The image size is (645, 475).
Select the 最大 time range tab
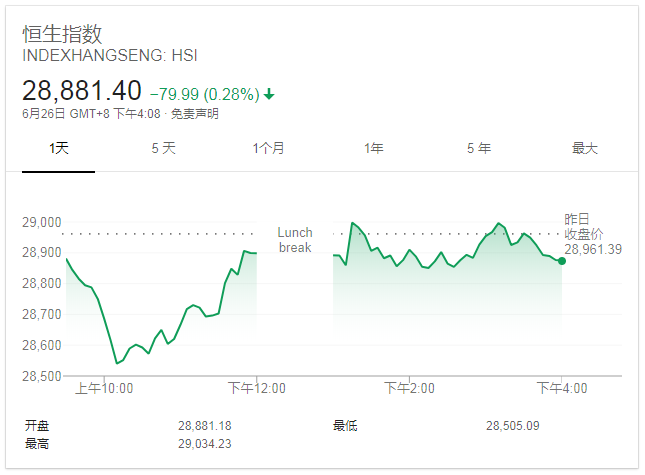click(585, 148)
